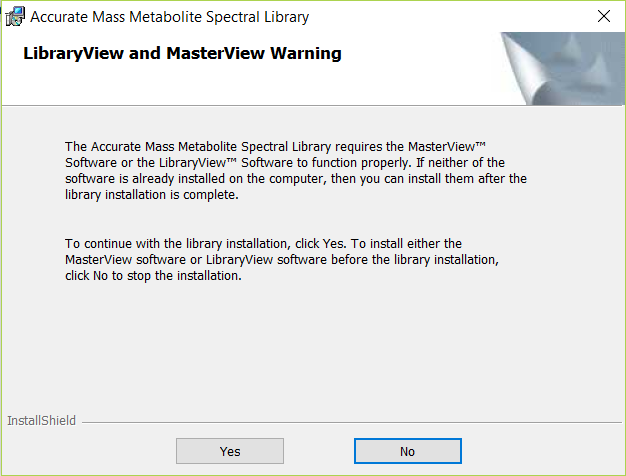This screenshot has height=476, width=626.
Task: Click the 'LibraryView and MasterView Warning' heading
Action: click(182, 54)
